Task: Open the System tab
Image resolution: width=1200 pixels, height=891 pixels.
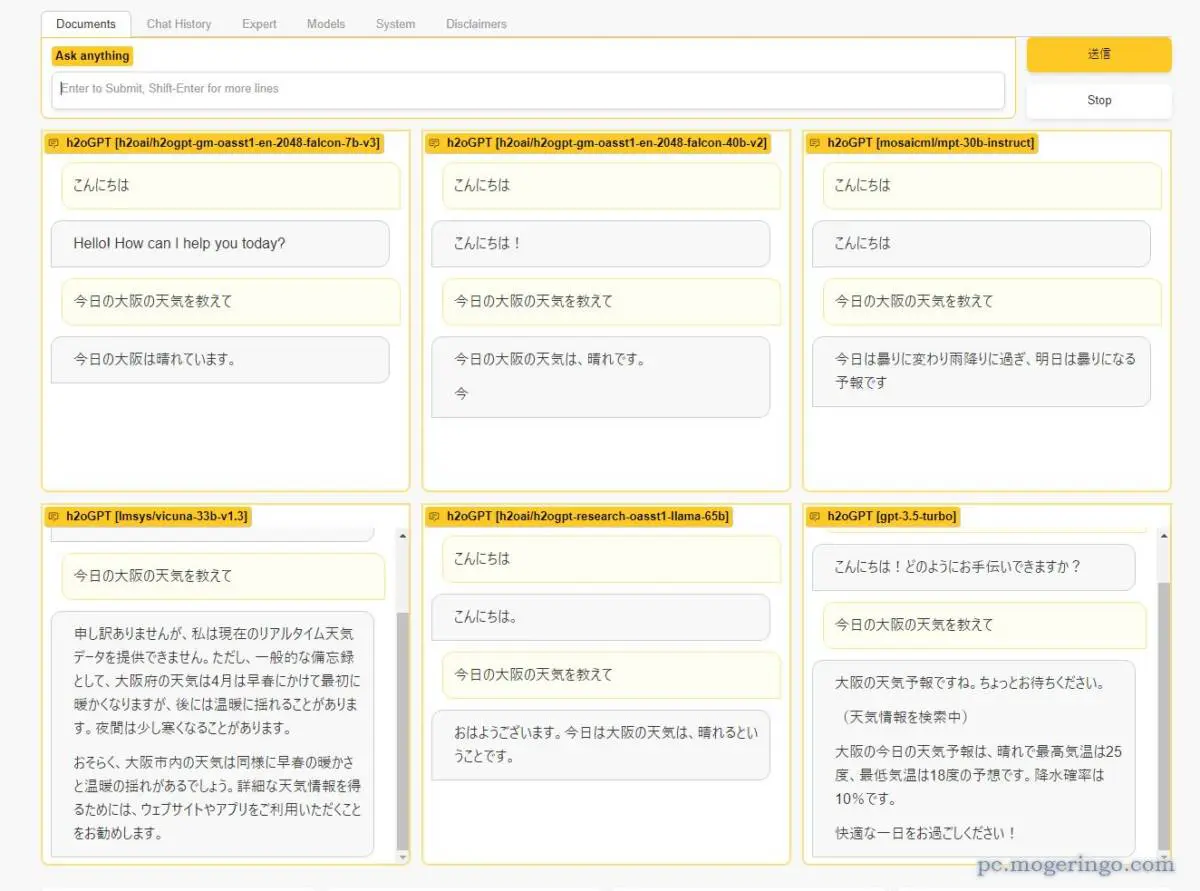Action: coord(396,24)
